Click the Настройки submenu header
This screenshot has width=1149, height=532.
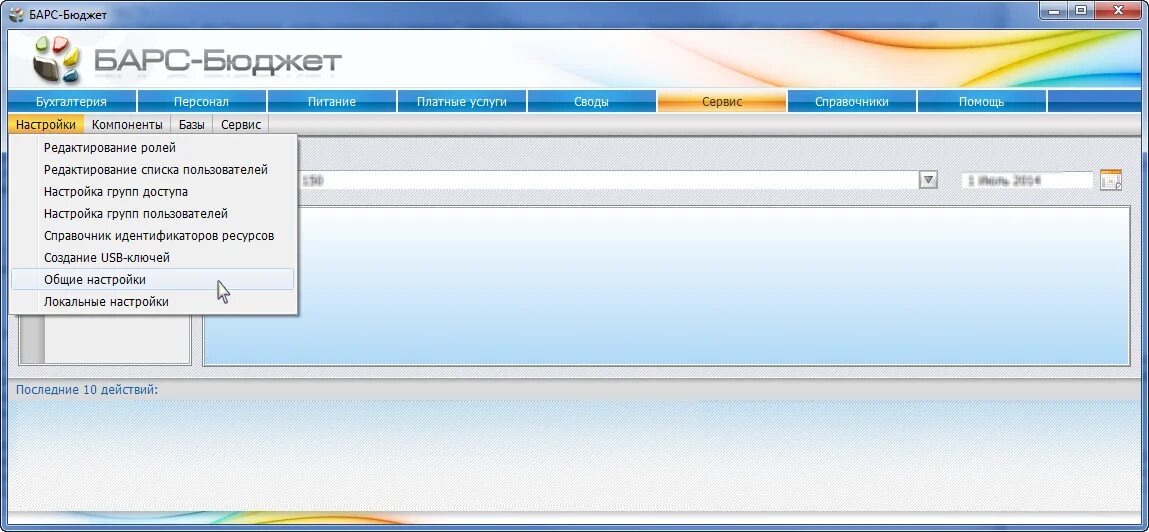[45, 125]
